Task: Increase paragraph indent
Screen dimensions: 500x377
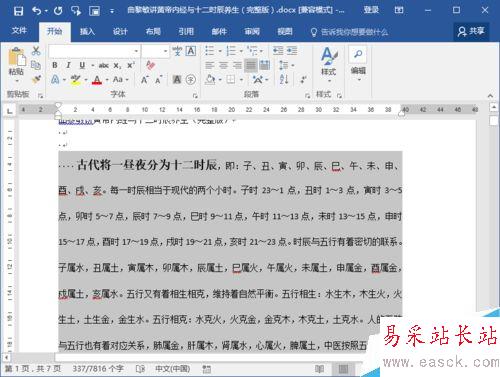Action: coord(292,51)
